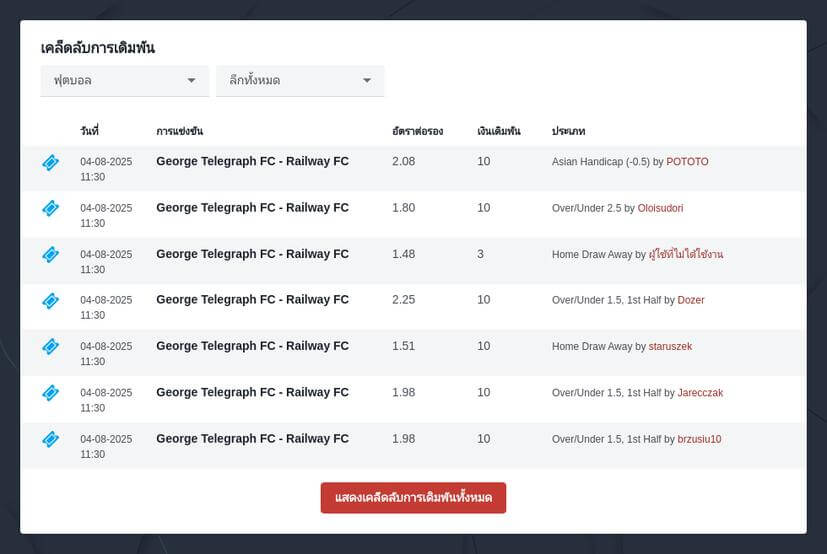The width and height of the screenshot is (827, 554).
Task: Click the ticket icon in the POTOTO row
Action: pos(50,162)
